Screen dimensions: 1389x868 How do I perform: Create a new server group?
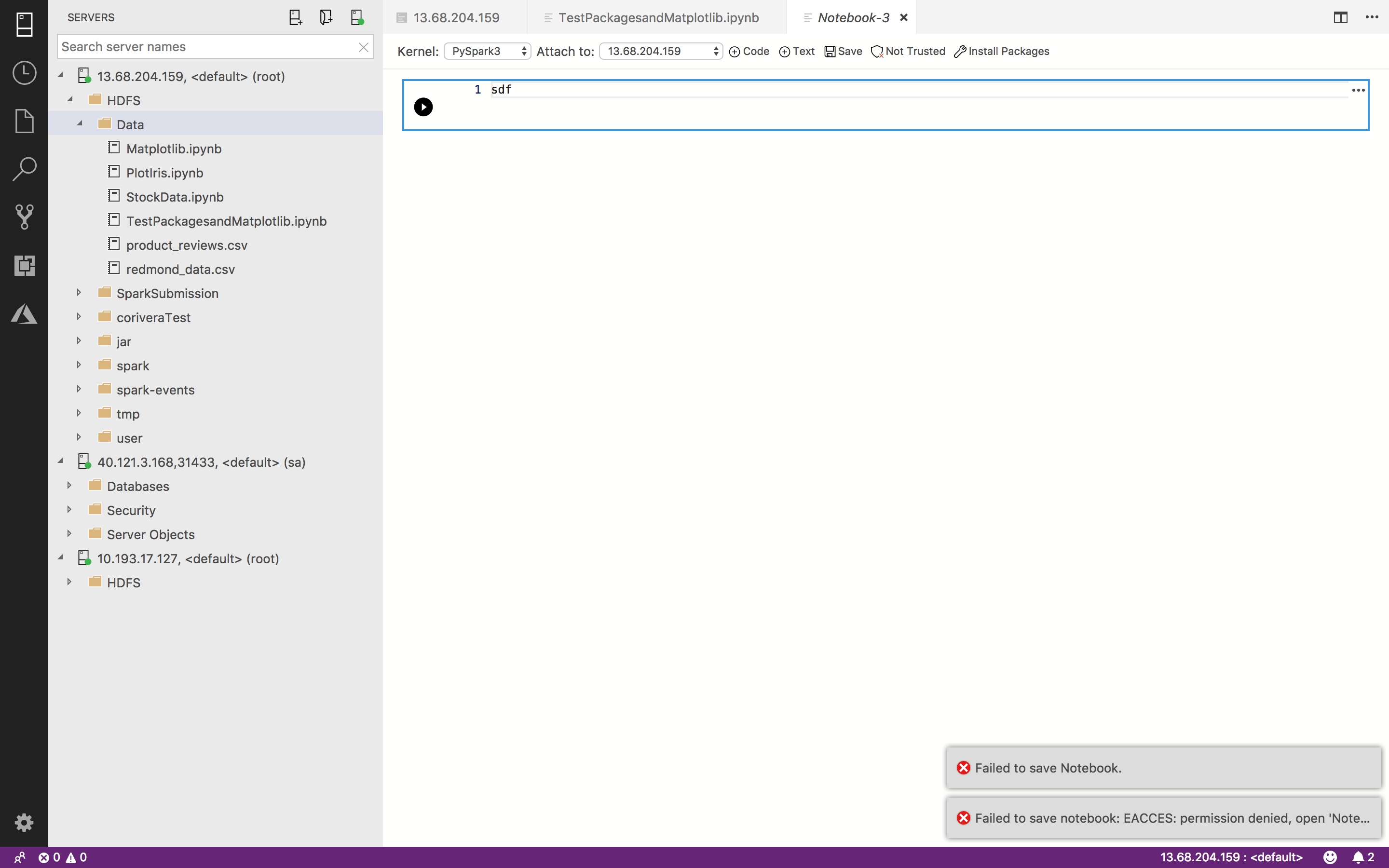(x=326, y=17)
